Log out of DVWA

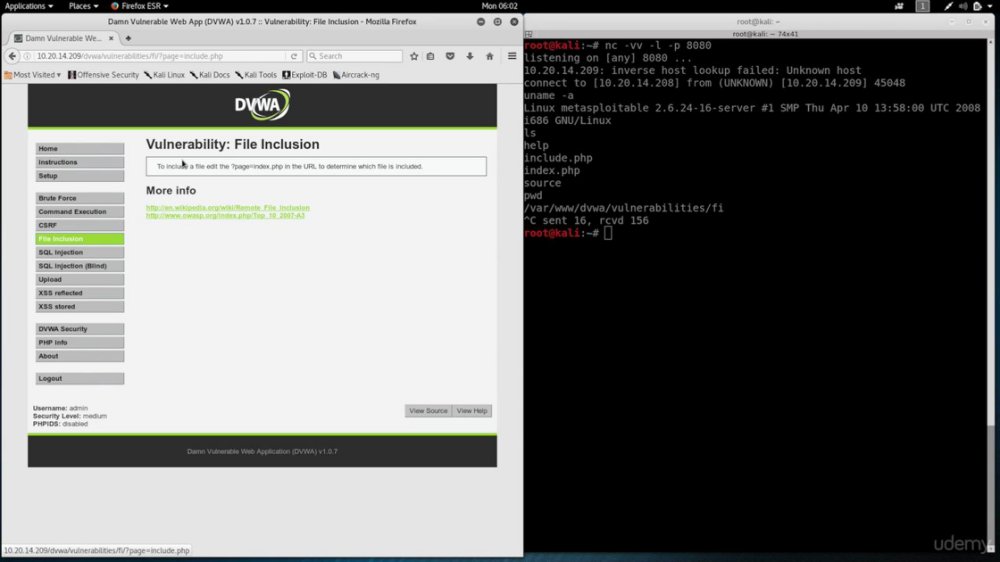(80, 378)
